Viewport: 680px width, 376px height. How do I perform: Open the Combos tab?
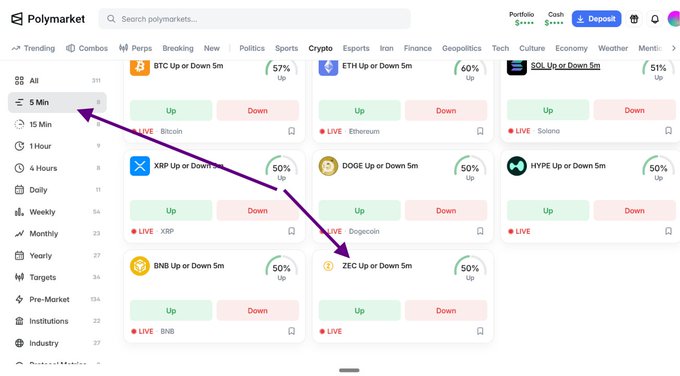[x=87, y=48]
